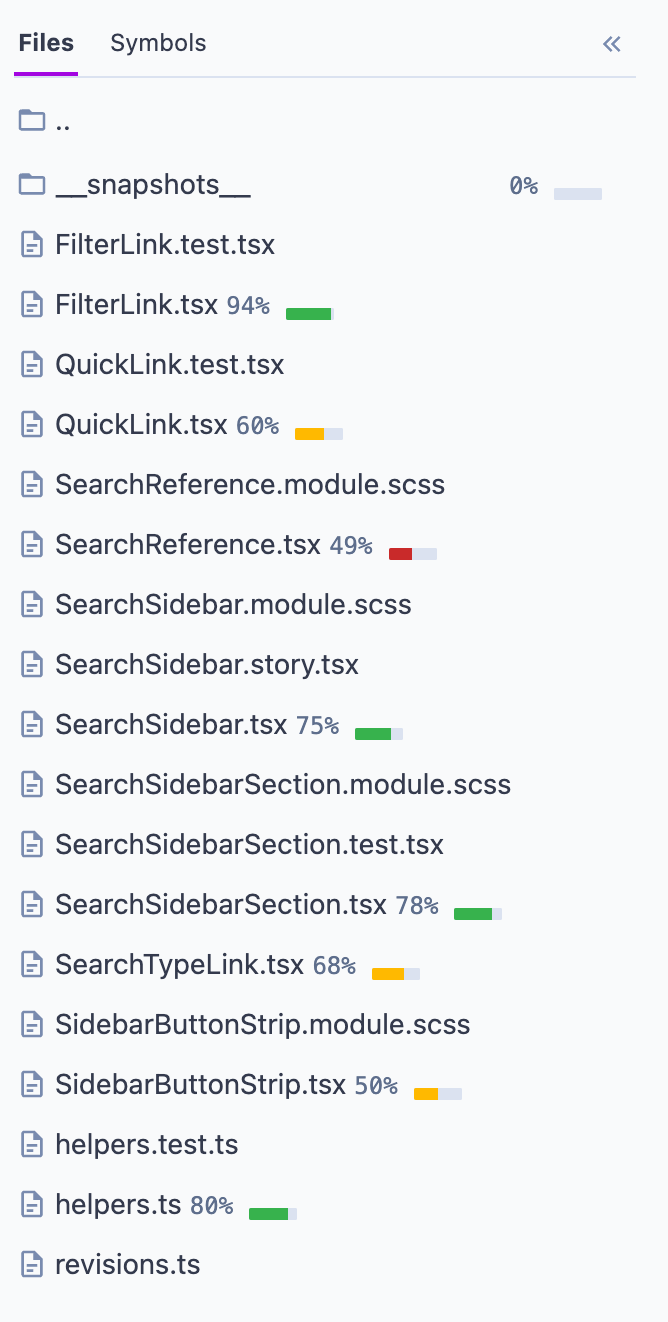The image size is (668, 1322).
Task: Select the Files tab
Action: pyautogui.click(x=46, y=43)
